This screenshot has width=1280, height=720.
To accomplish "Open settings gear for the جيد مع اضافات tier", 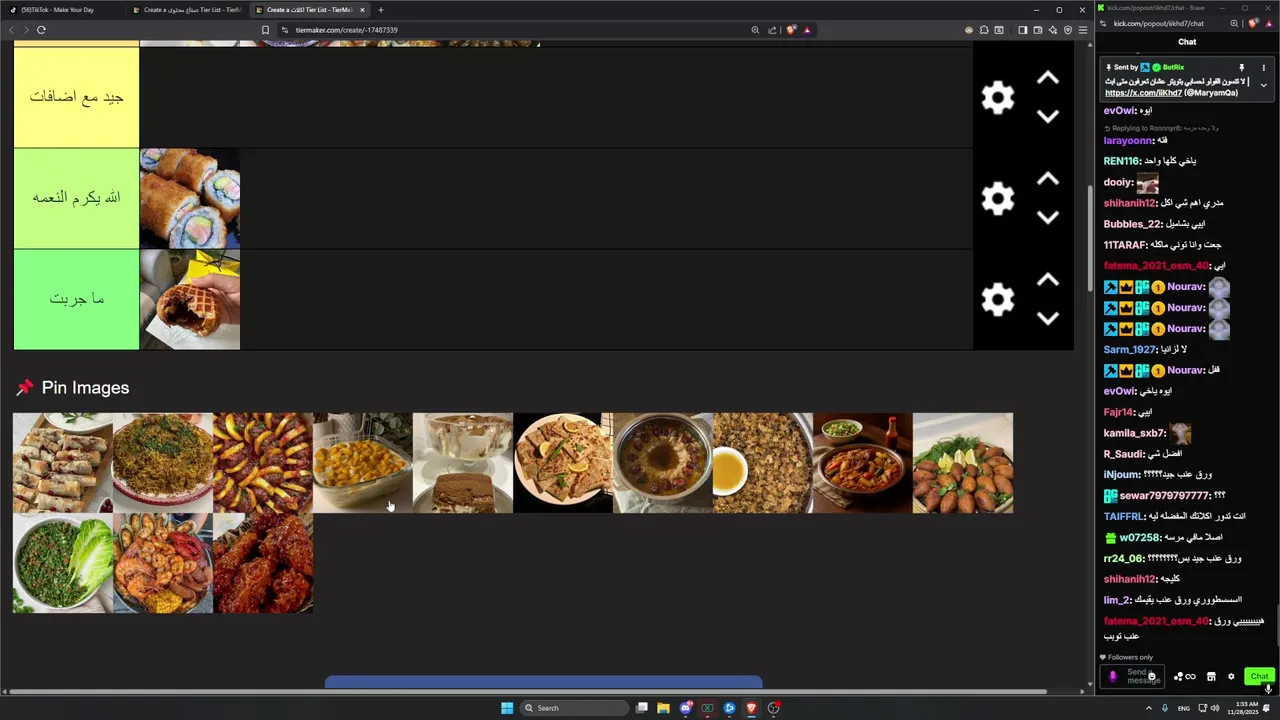I will point(997,97).
